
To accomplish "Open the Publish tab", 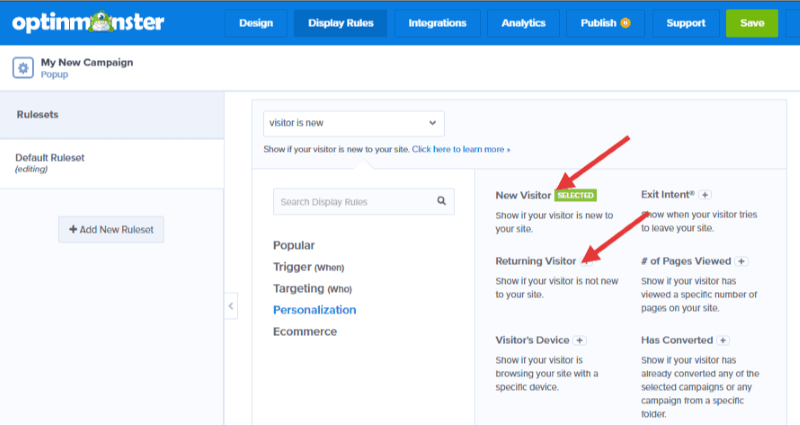I will pos(606,23).
